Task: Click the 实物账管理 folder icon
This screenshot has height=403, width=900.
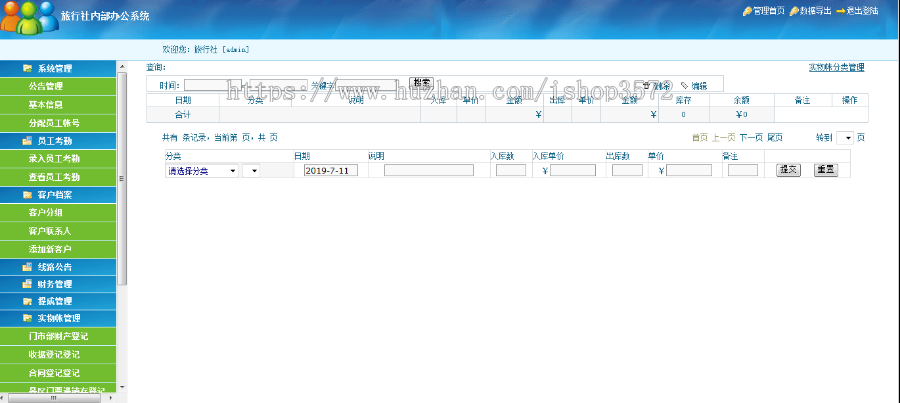Action: (27, 318)
